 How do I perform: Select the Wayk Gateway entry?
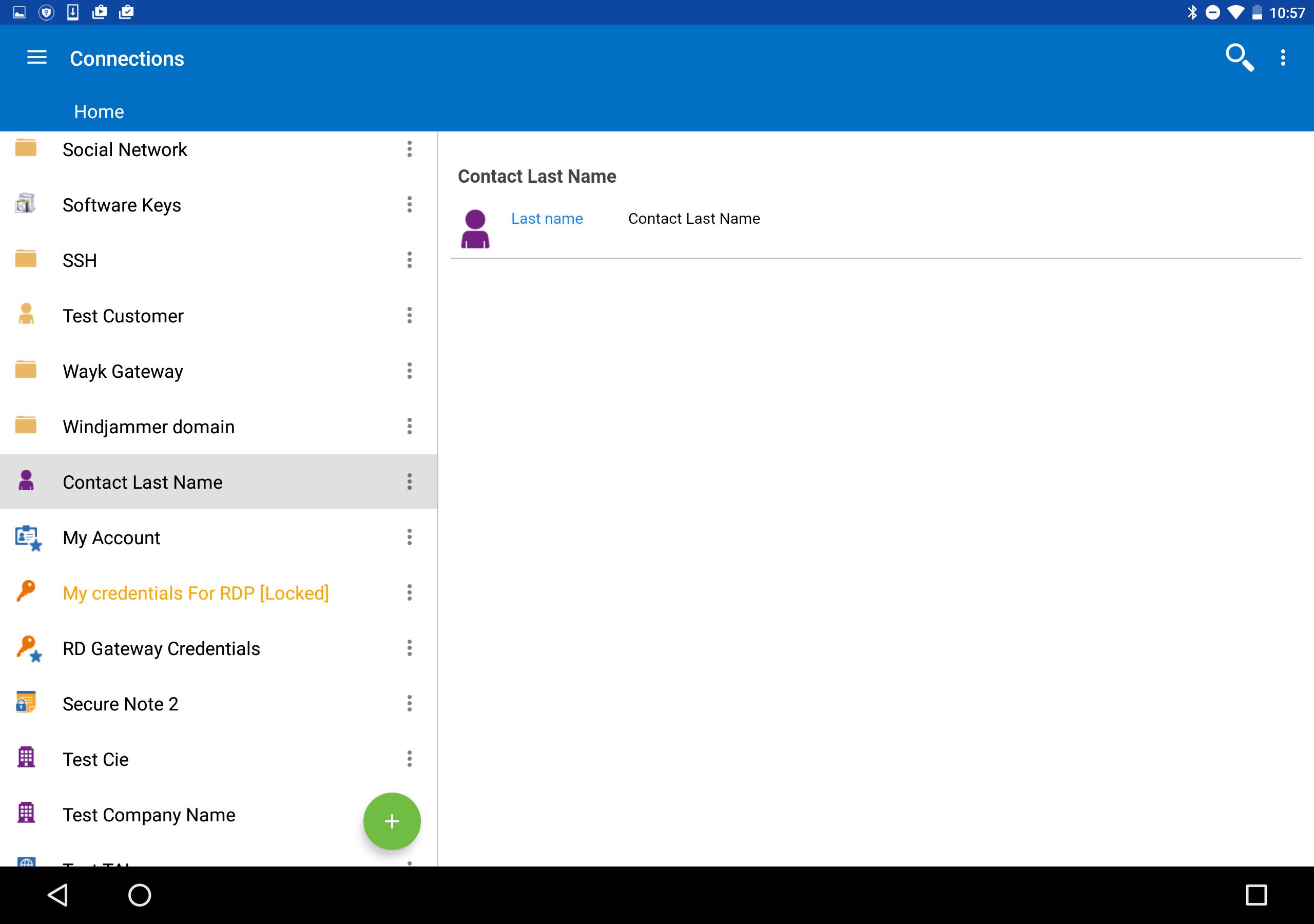click(x=219, y=372)
